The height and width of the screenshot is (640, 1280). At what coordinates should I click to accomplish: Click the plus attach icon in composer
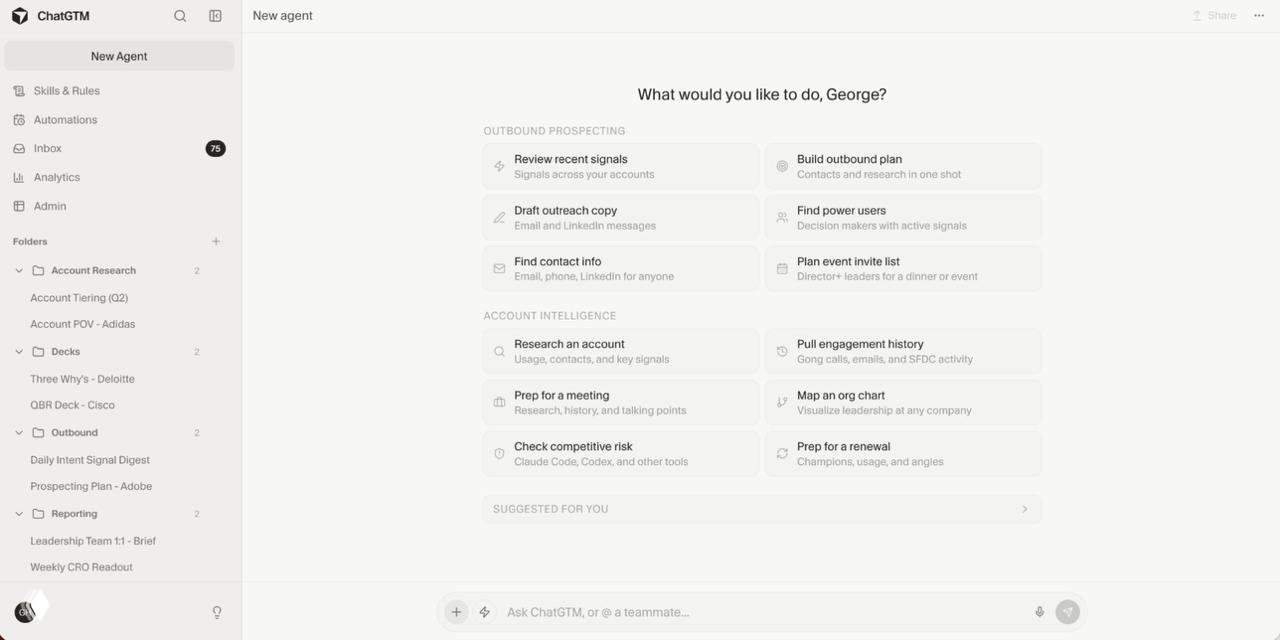click(x=456, y=612)
